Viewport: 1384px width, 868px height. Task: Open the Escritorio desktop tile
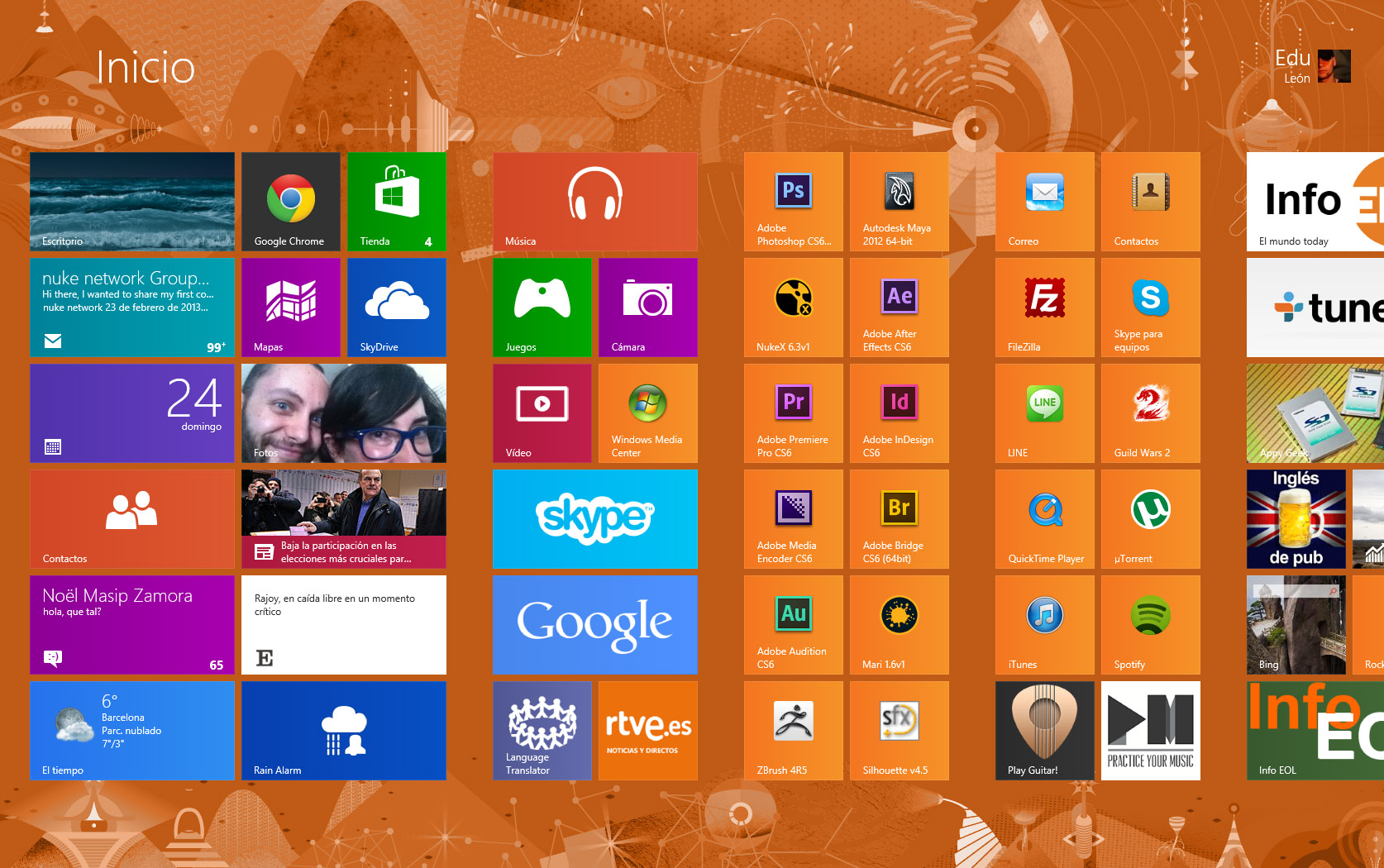[x=131, y=202]
